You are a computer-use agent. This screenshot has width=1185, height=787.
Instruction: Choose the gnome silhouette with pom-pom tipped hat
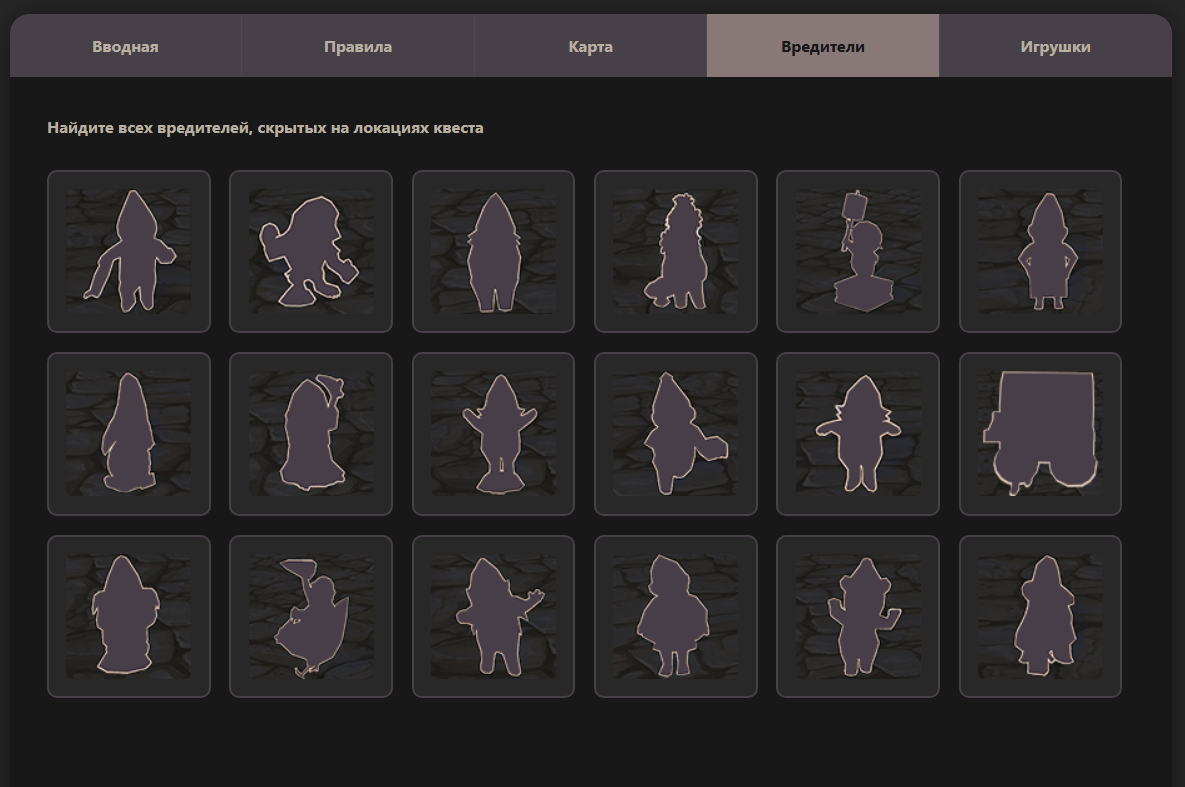[311, 434]
